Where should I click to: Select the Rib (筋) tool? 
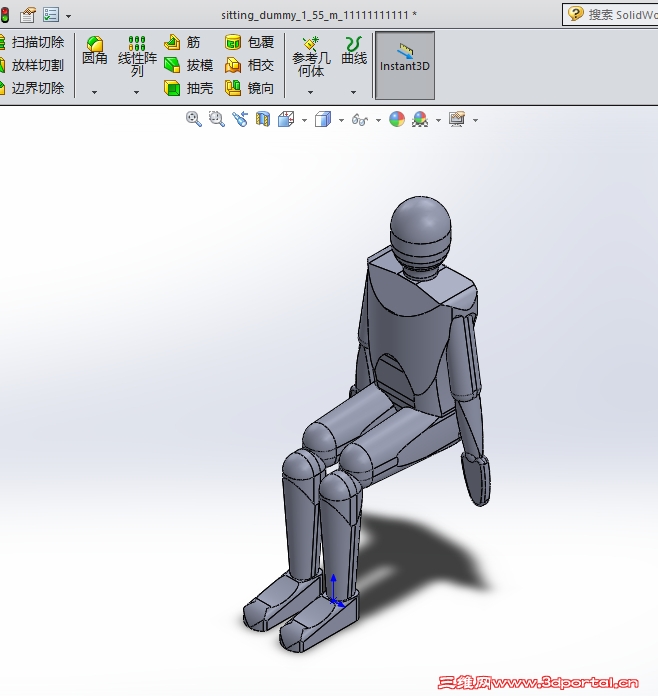pos(182,42)
